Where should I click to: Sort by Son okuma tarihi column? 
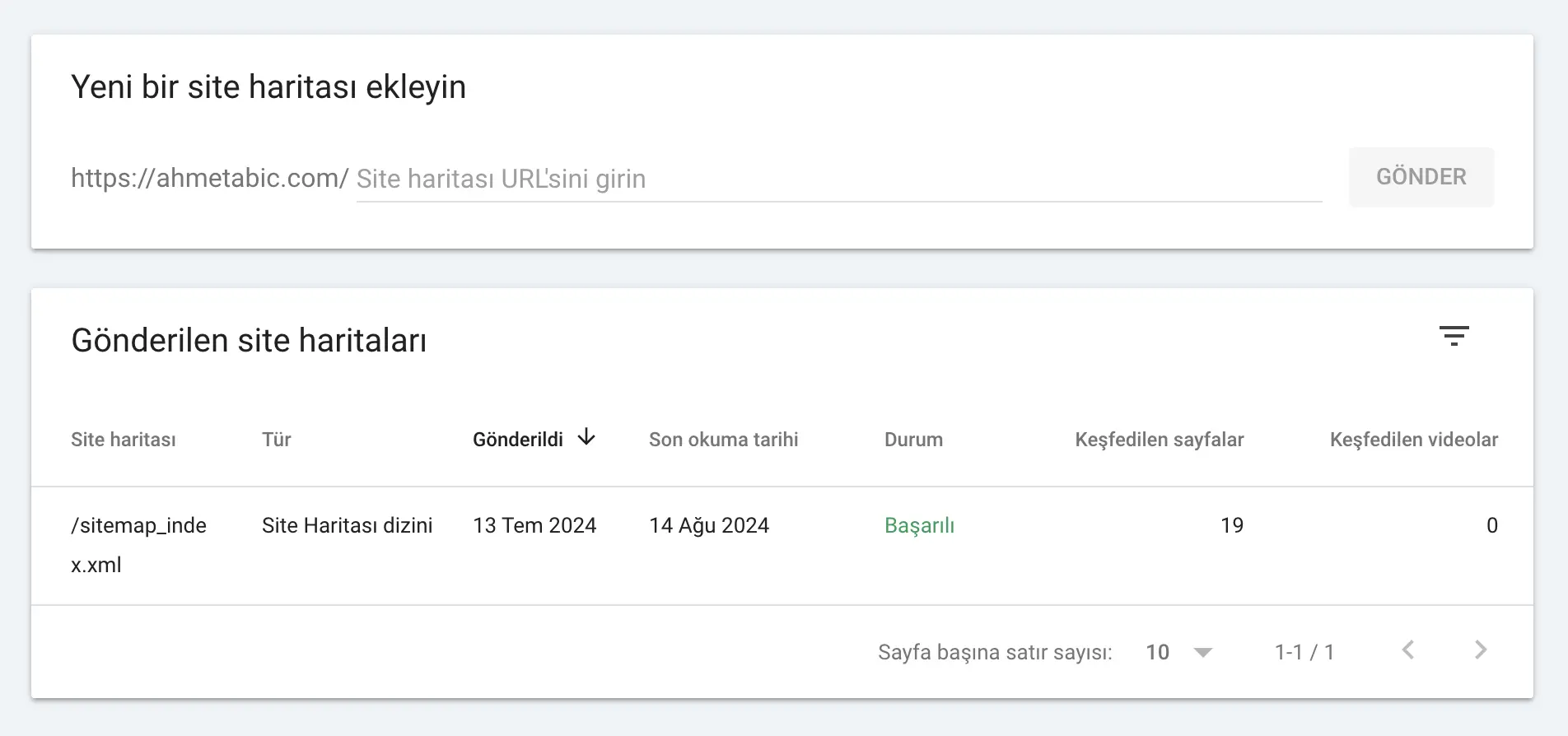[724, 440]
